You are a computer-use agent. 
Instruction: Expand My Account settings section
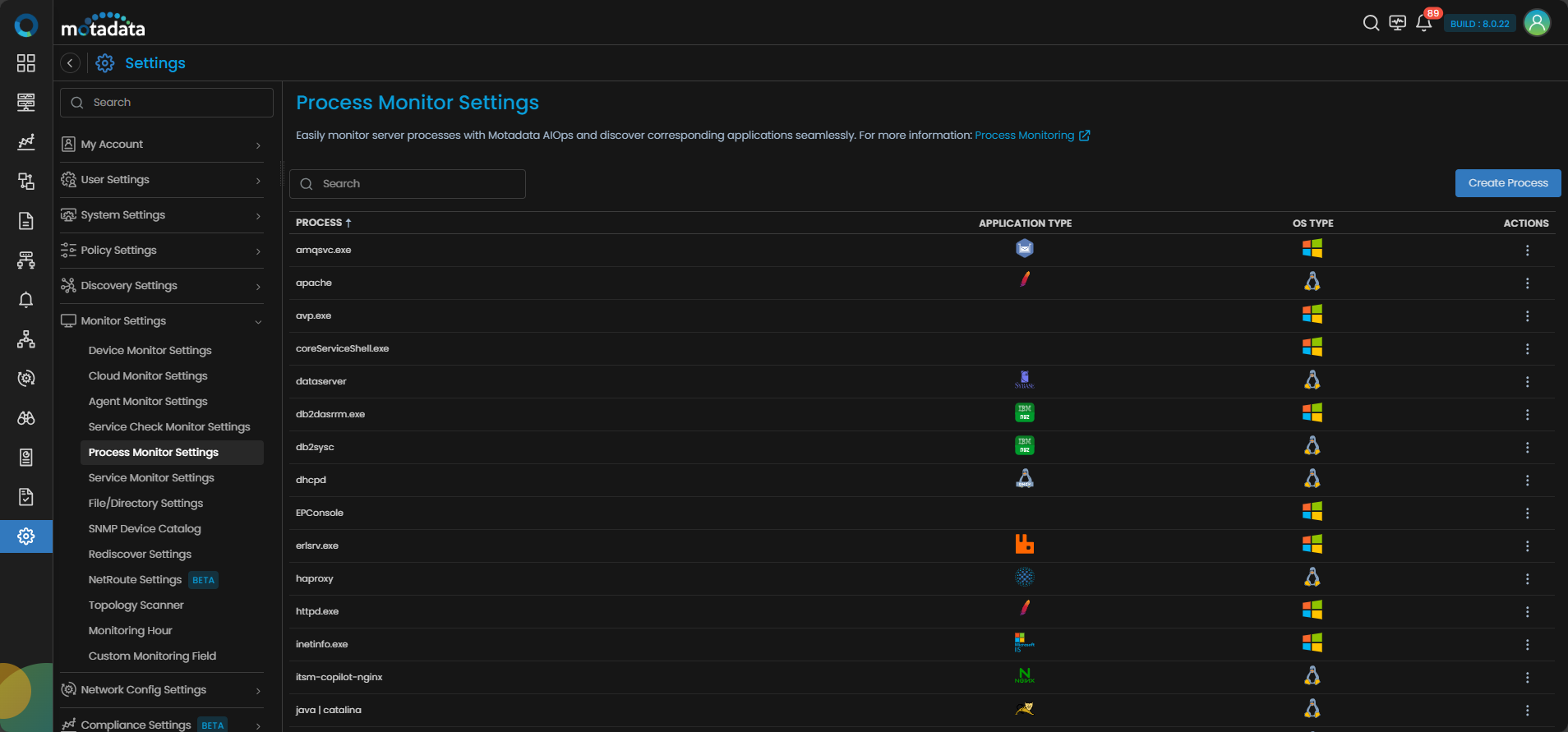162,145
